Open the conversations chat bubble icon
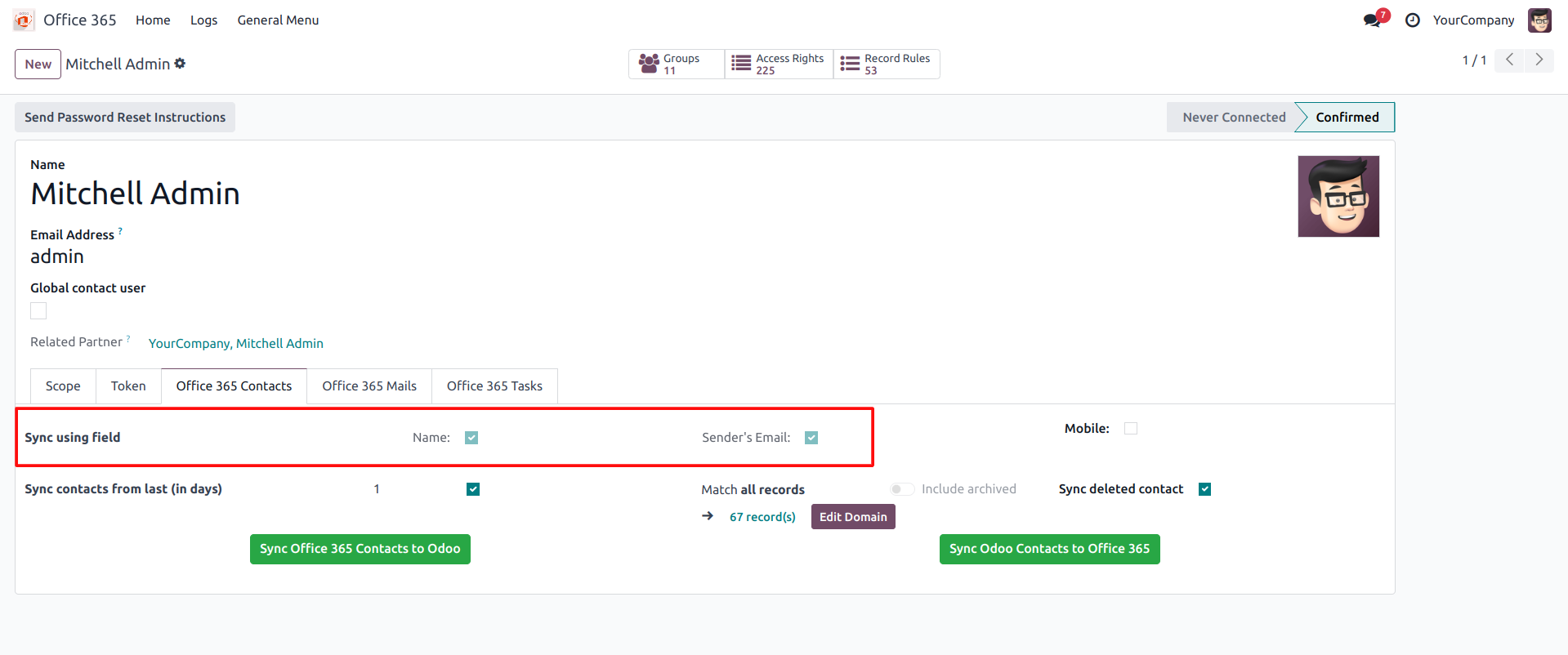1568x655 pixels. point(1372,20)
